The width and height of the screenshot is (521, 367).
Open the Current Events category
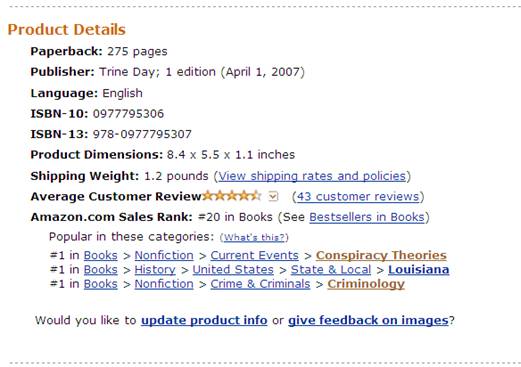(254, 255)
